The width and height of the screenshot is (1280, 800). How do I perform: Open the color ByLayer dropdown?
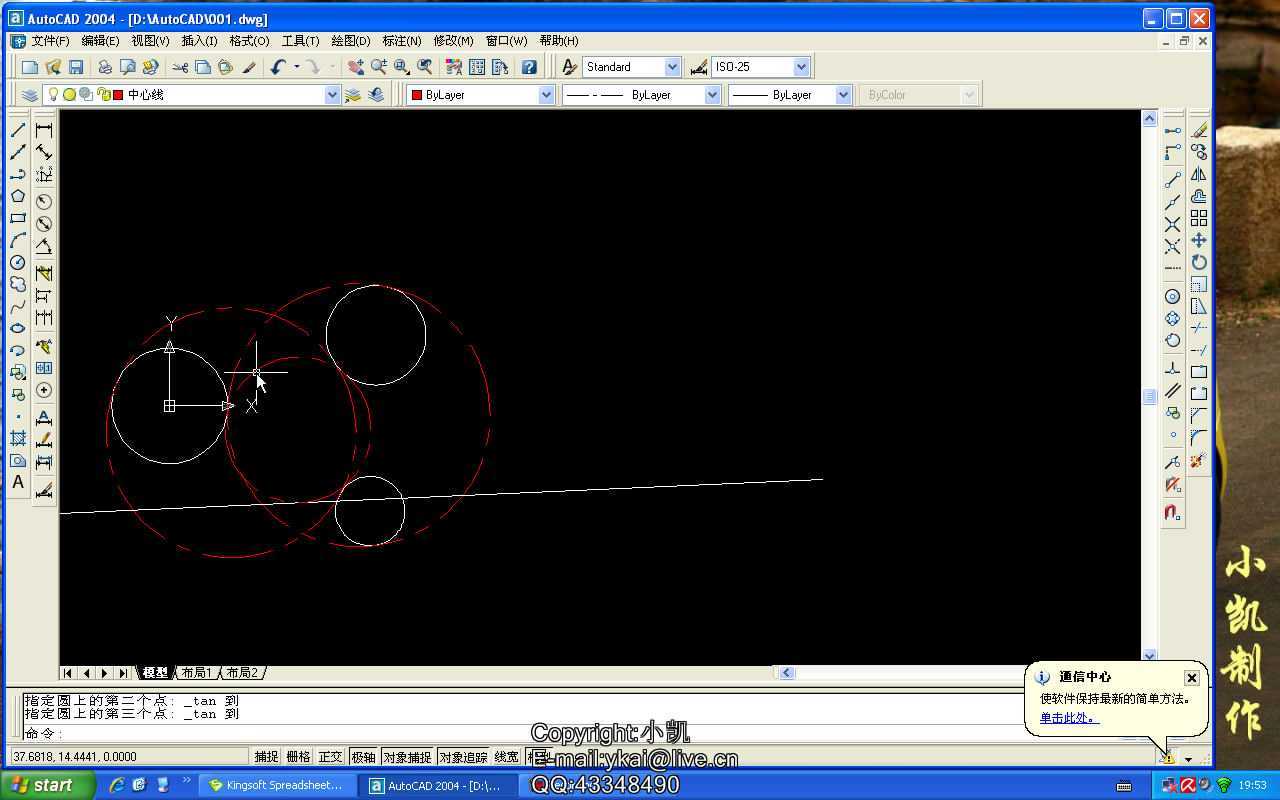tap(546, 95)
